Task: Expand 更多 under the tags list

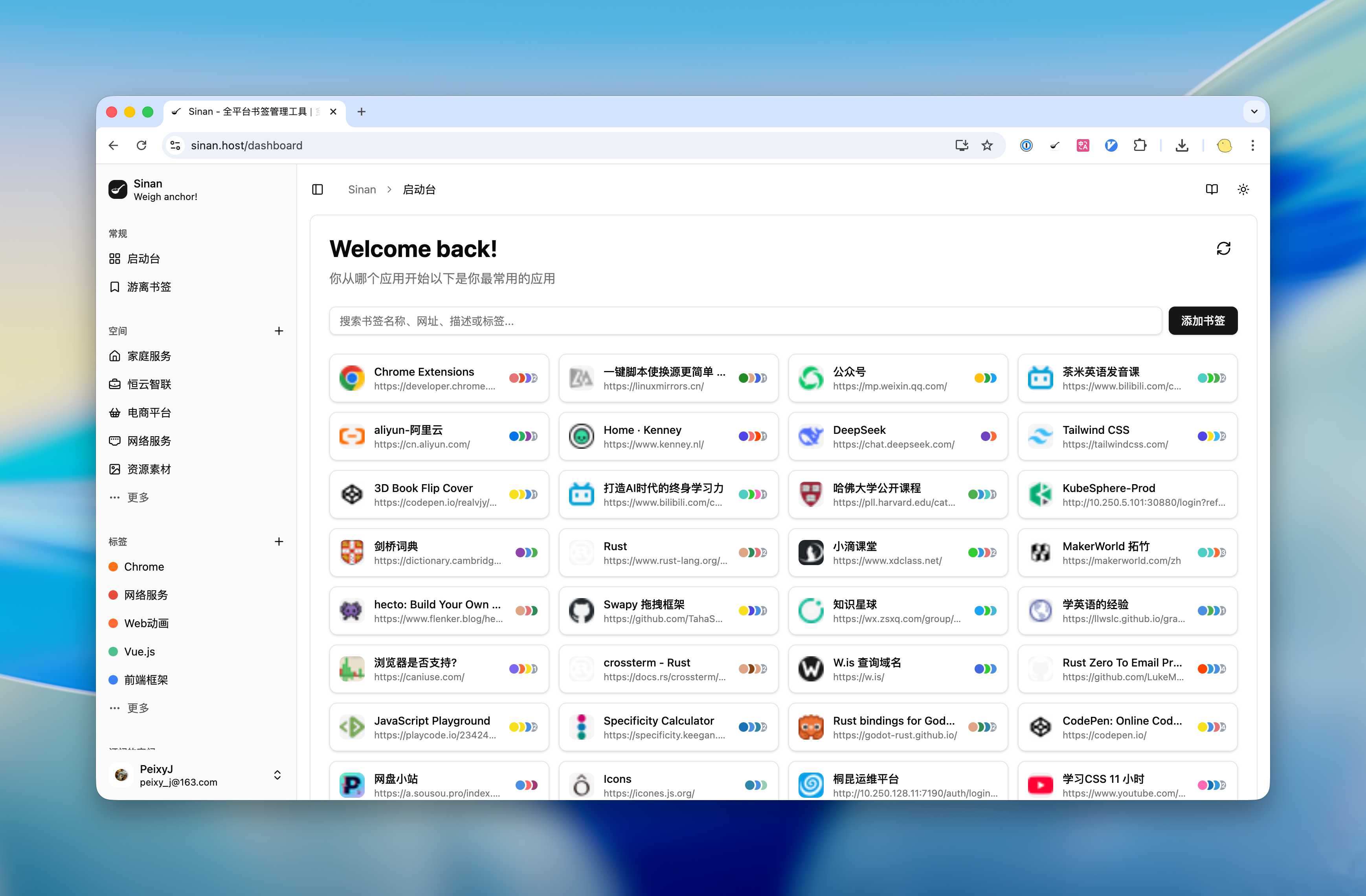Action: pos(138,708)
